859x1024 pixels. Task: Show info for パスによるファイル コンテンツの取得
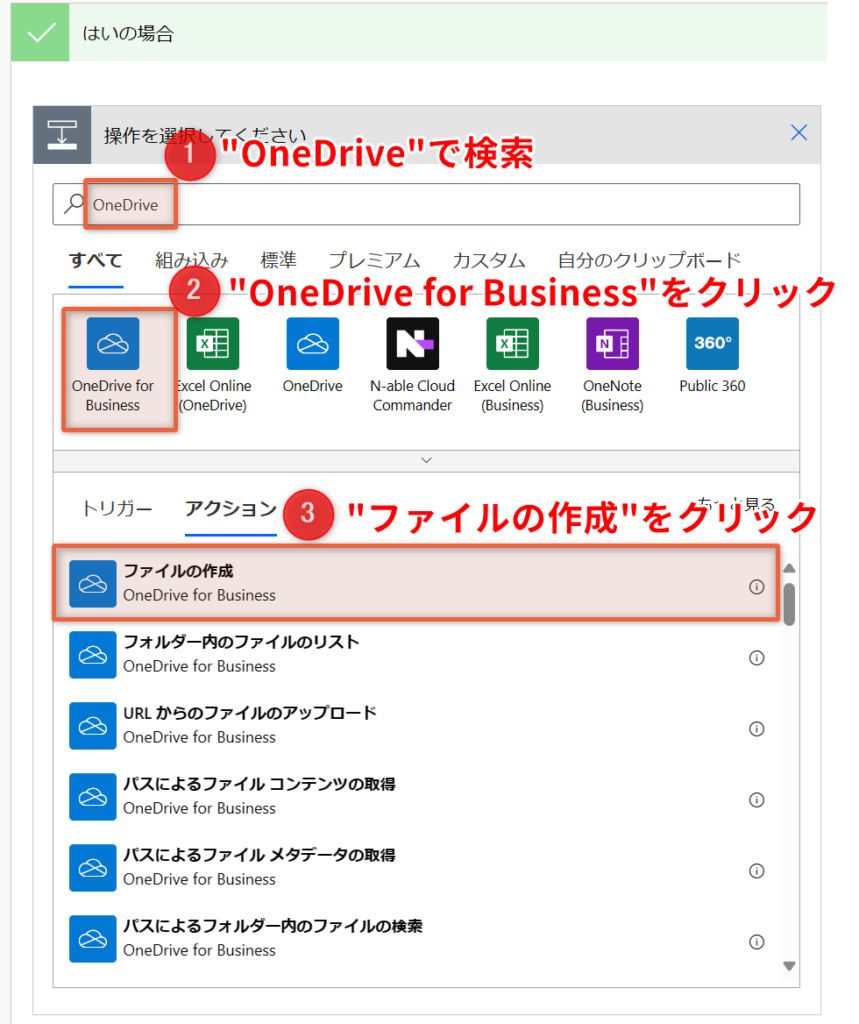pyautogui.click(x=756, y=800)
